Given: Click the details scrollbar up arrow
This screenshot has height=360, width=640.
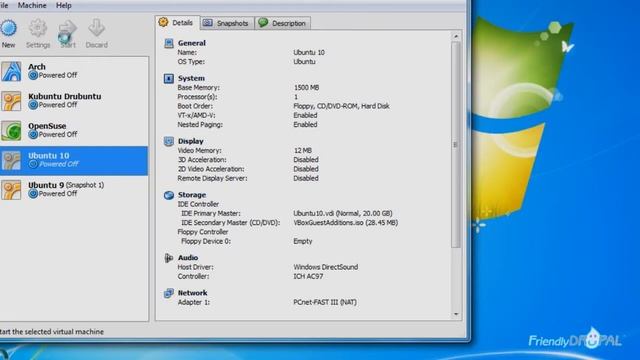Looking at the screenshot, I should click(456, 36).
